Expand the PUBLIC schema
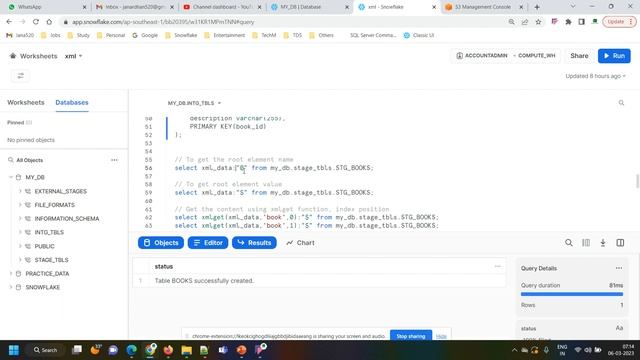Screen dimensions: 640x360 click(20, 246)
